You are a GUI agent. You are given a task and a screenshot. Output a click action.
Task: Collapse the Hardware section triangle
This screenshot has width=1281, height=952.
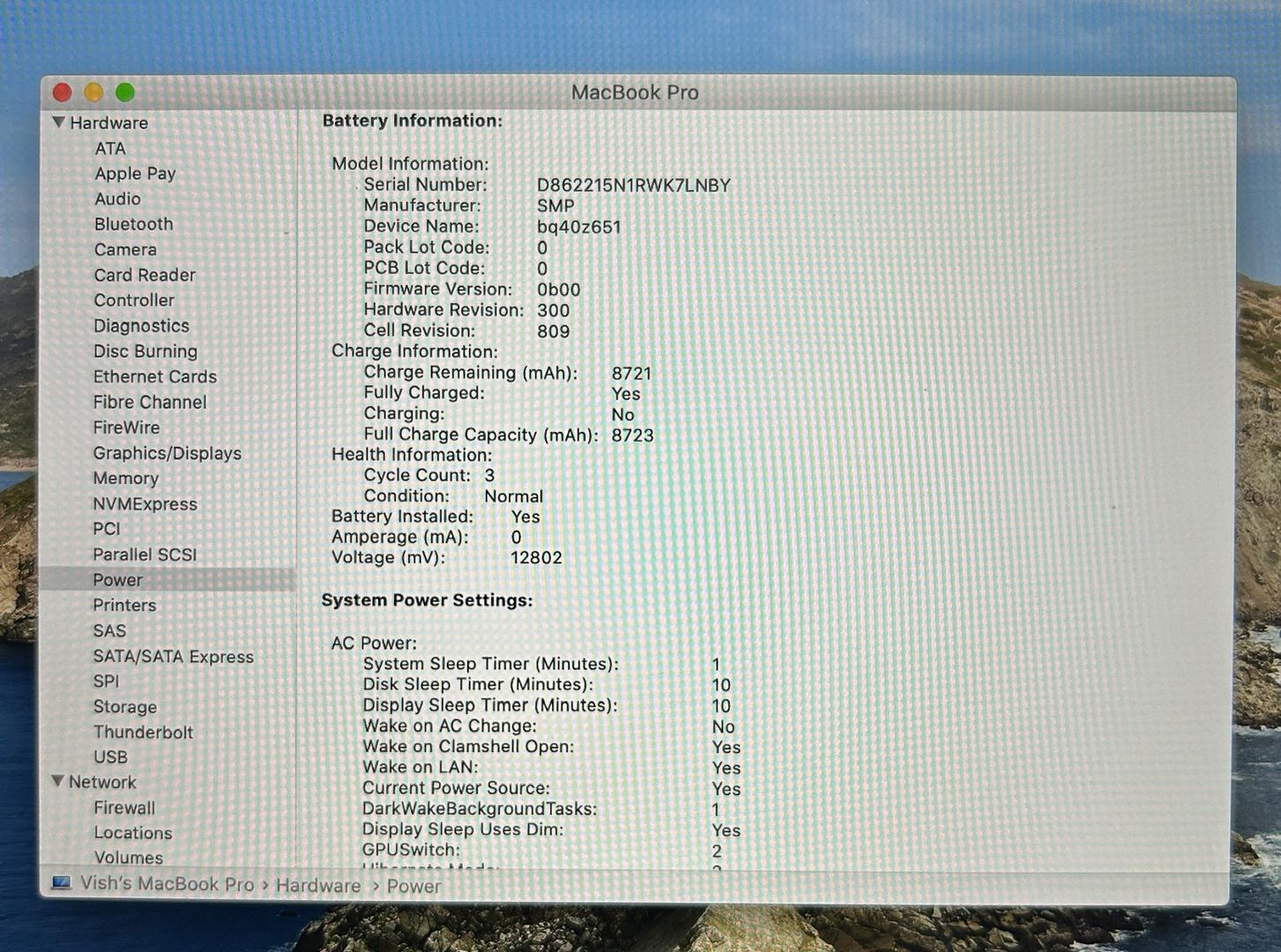tap(58, 123)
